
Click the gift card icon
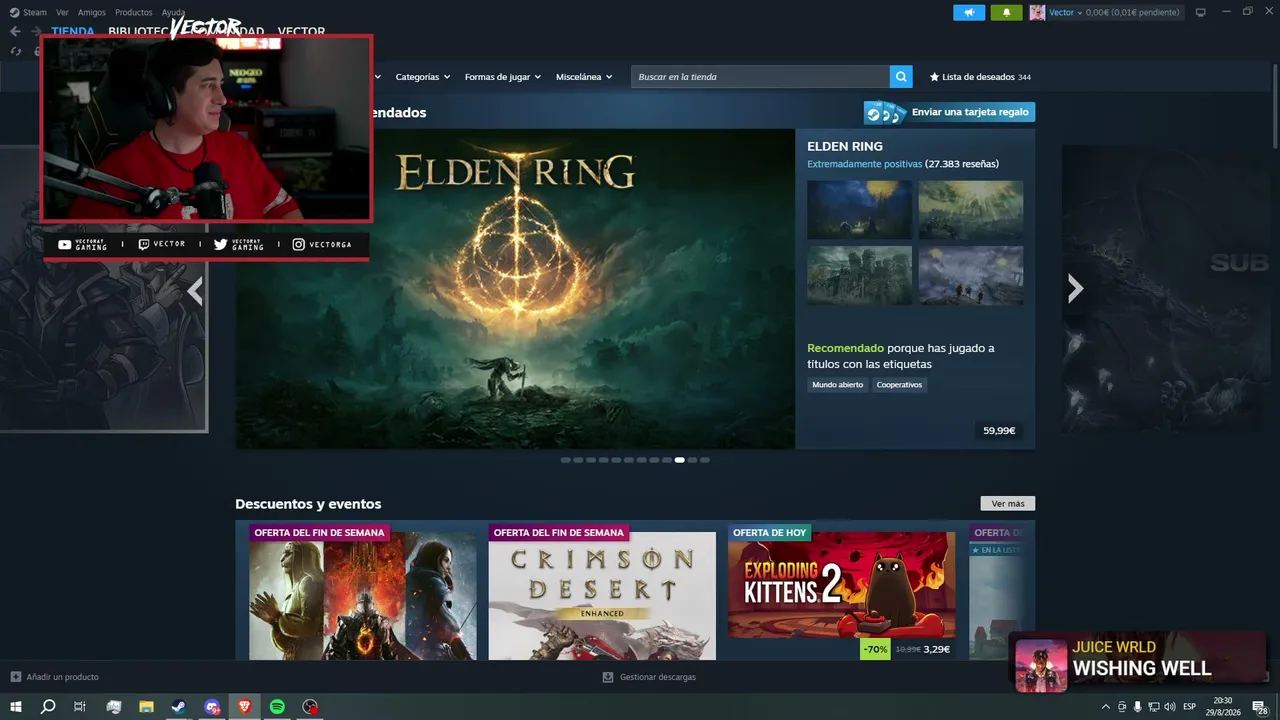tap(886, 112)
